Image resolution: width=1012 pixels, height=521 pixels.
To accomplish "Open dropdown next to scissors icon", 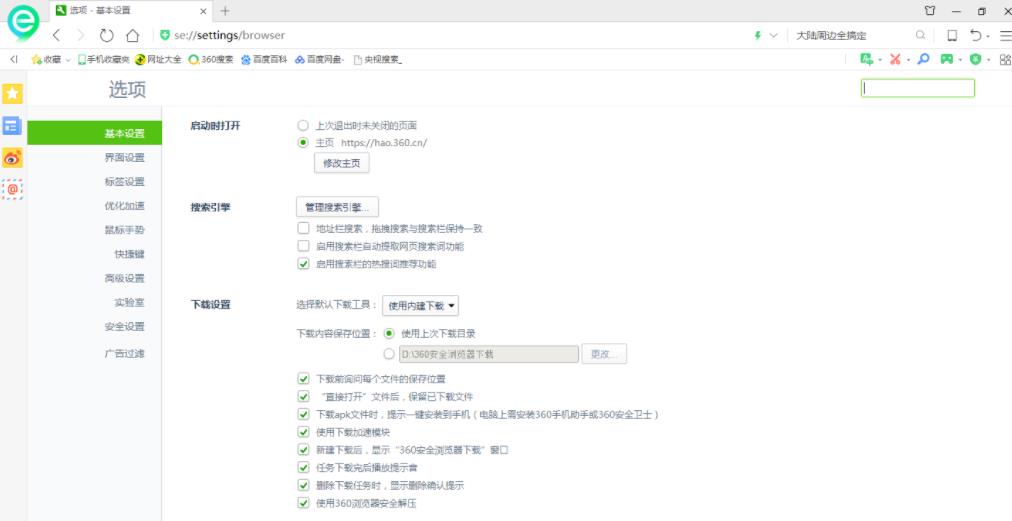I will pyautogui.click(x=908, y=60).
